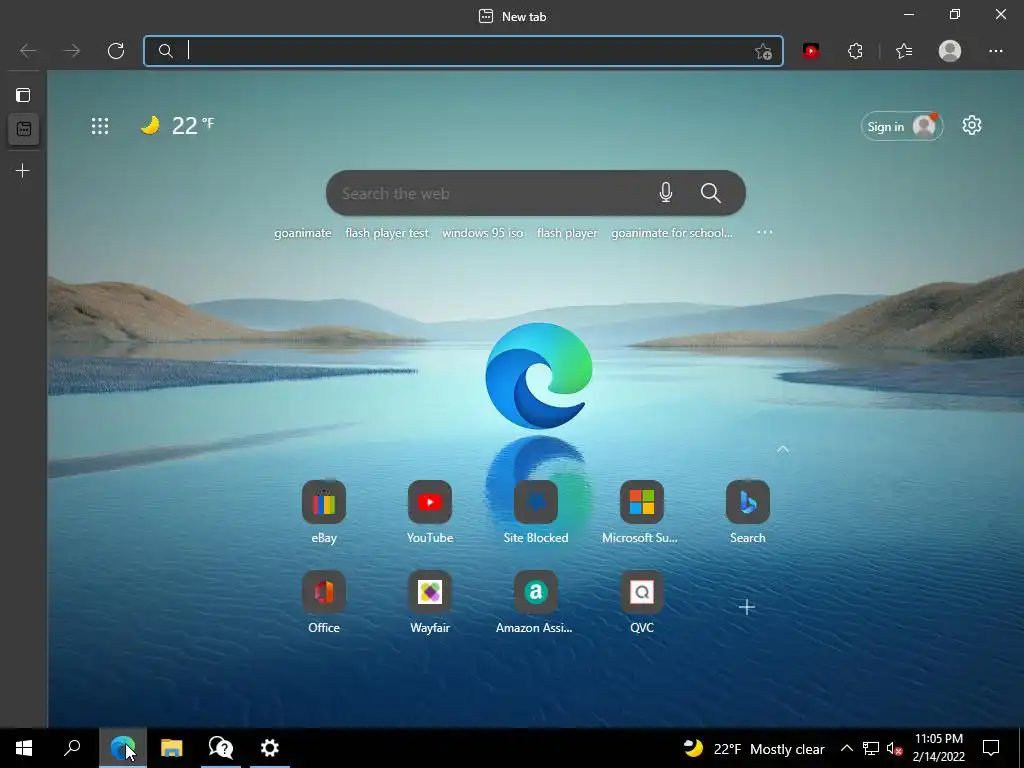
Task: Click Microsoft Edge taskbar icon
Action: (x=123, y=748)
